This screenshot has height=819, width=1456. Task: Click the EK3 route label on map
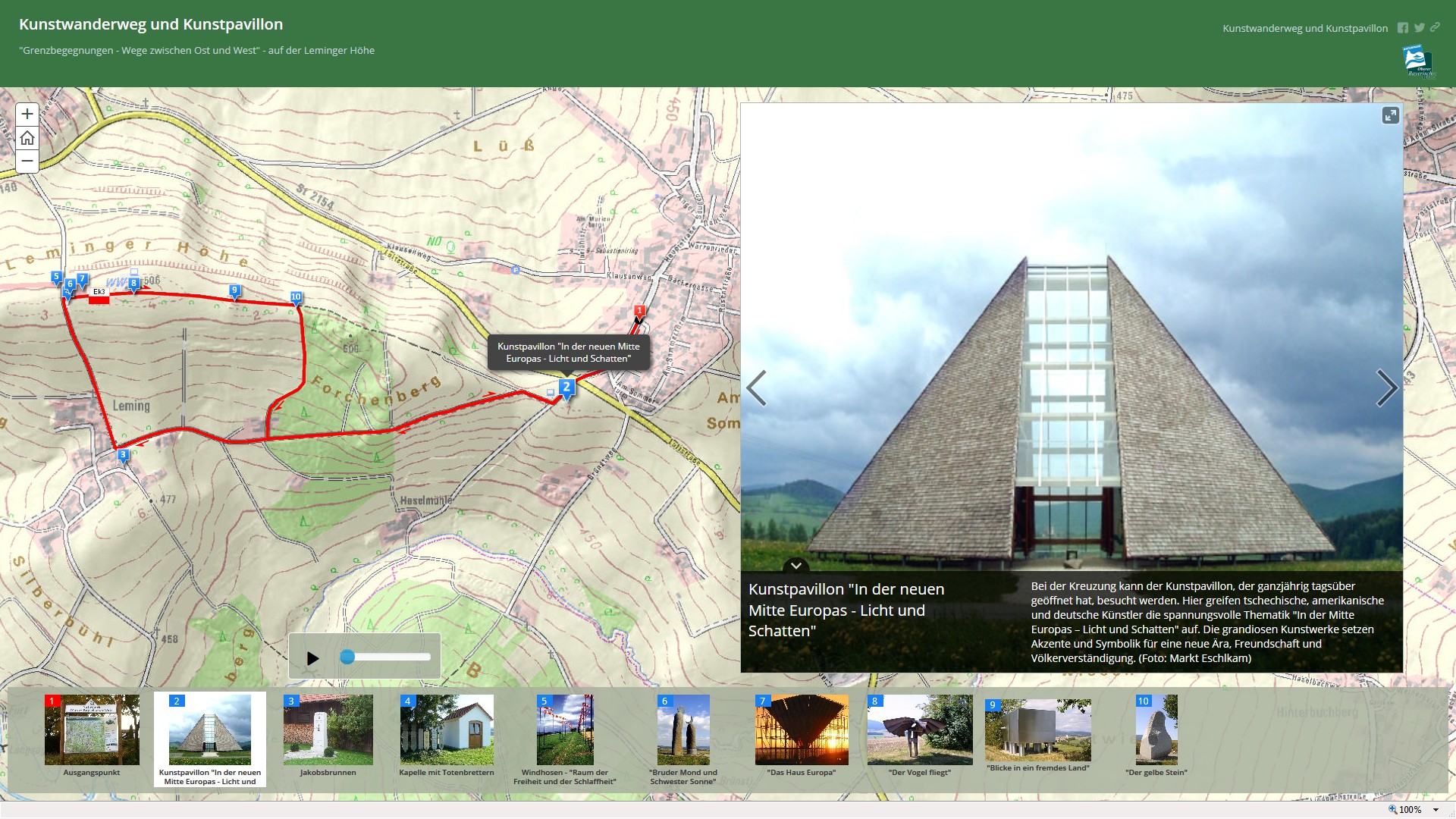point(99,292)
